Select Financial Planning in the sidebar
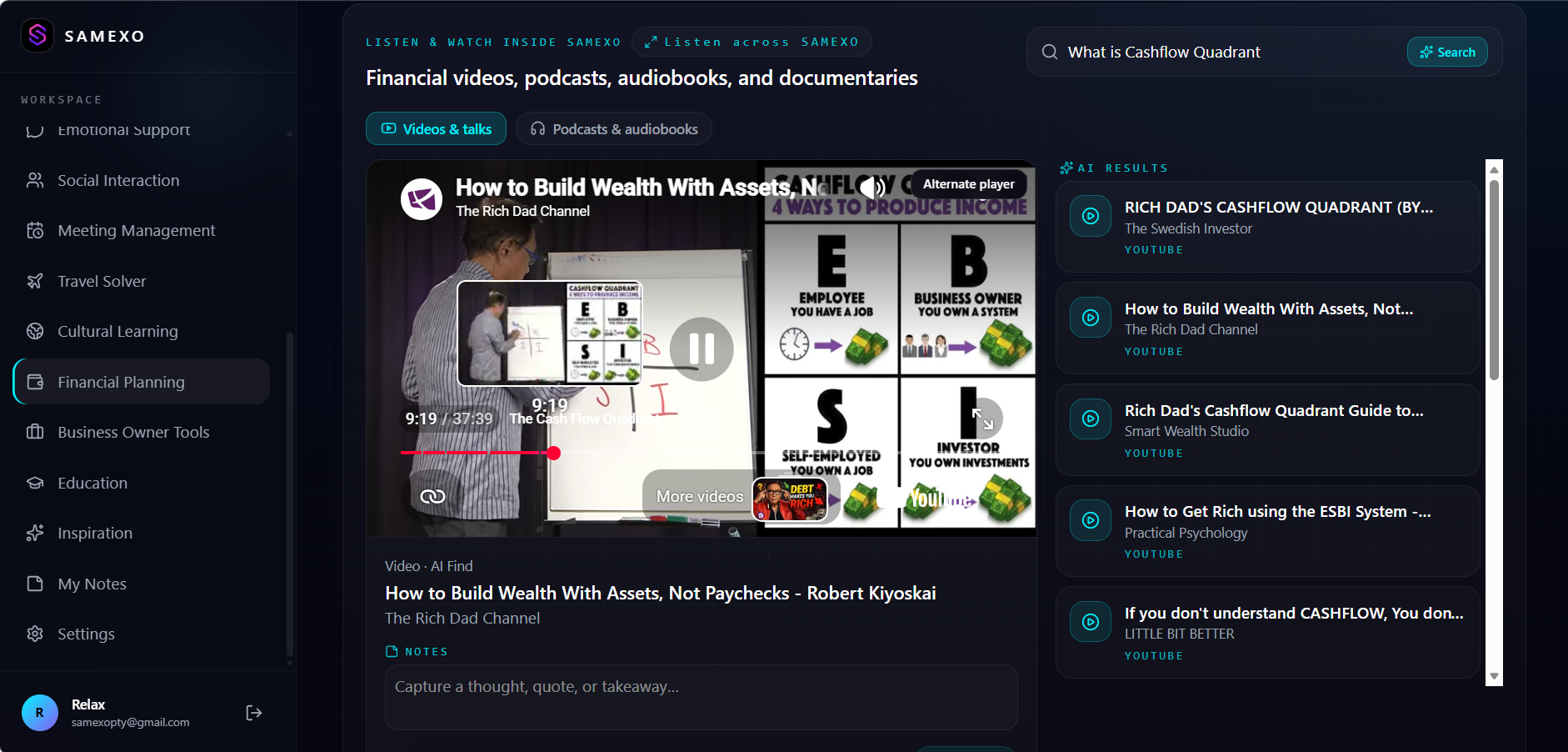The height and width of the screenshot is (752, 1568). click(x=142, y=382)
